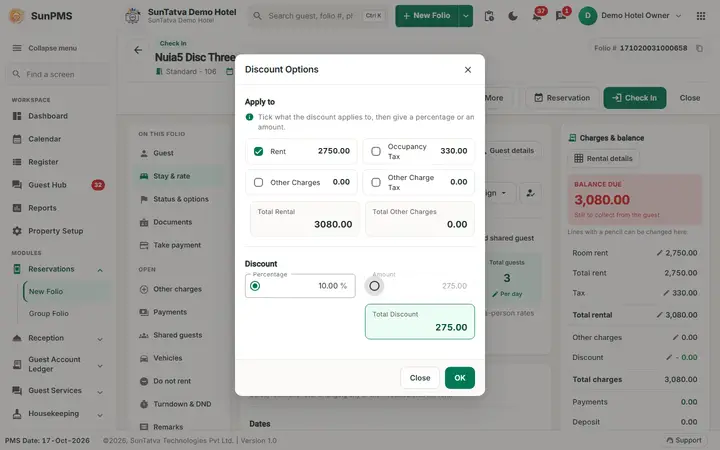The image size is (720, 450).
Task: Open the New Folio dropdown arrow
Action: (466, 16)
